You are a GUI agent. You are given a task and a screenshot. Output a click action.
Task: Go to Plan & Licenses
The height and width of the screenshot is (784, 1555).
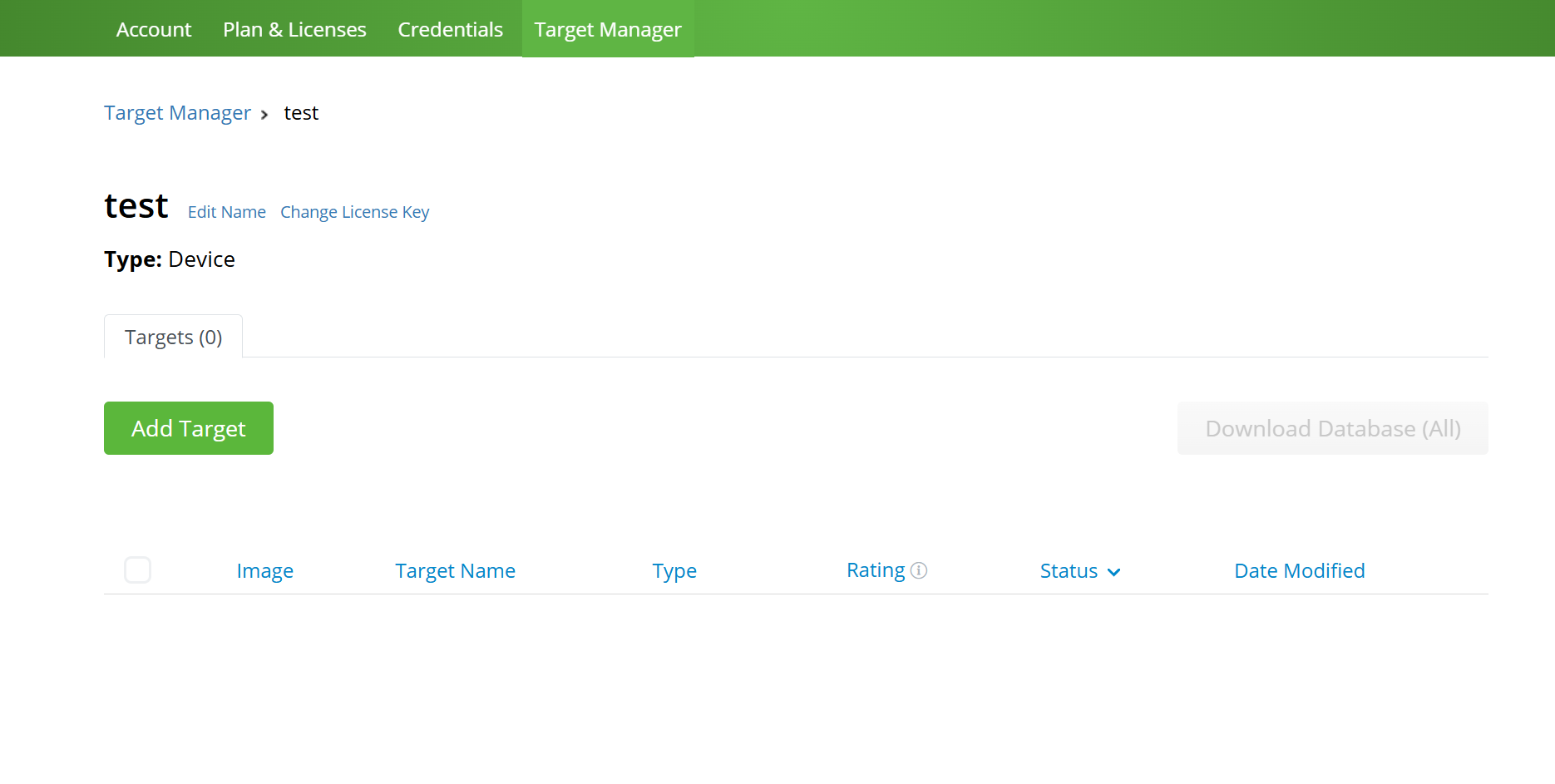coord(294,29)
